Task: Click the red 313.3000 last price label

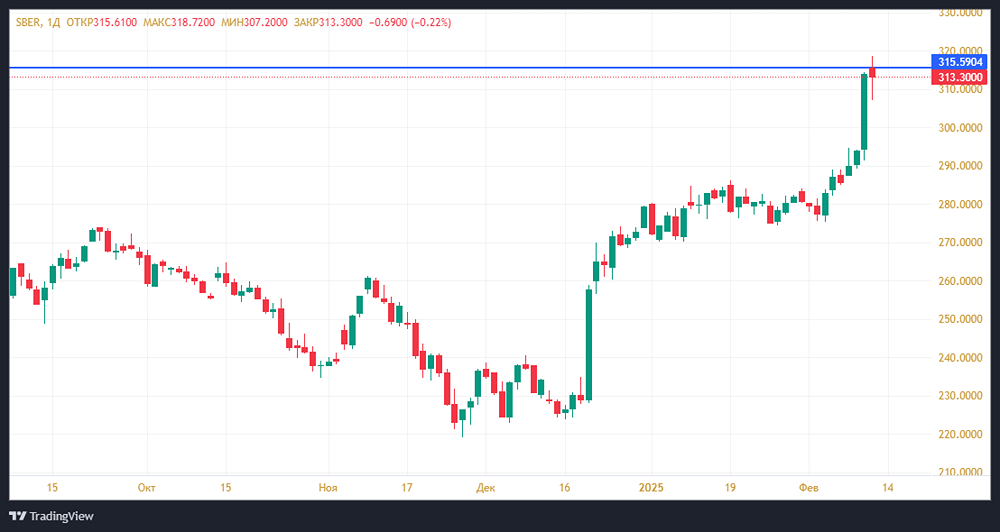Action: pyautogui.click(x=961, y=77)
